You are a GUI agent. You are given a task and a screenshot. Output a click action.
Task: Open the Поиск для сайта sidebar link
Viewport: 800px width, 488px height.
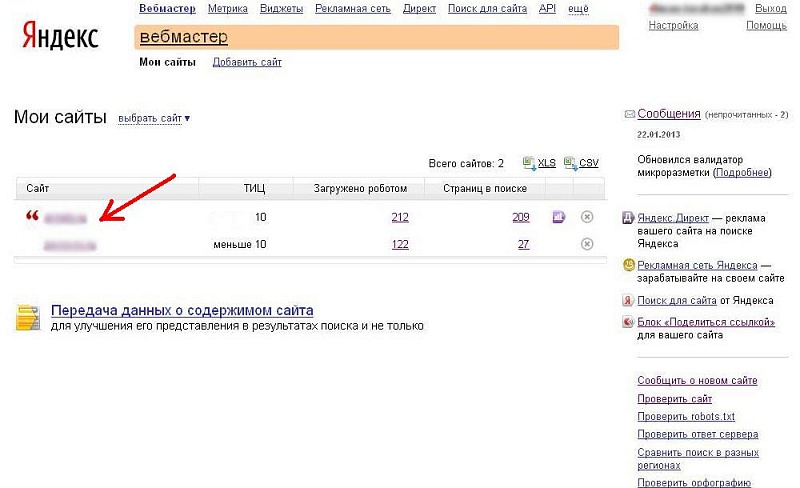pos(677,301)
